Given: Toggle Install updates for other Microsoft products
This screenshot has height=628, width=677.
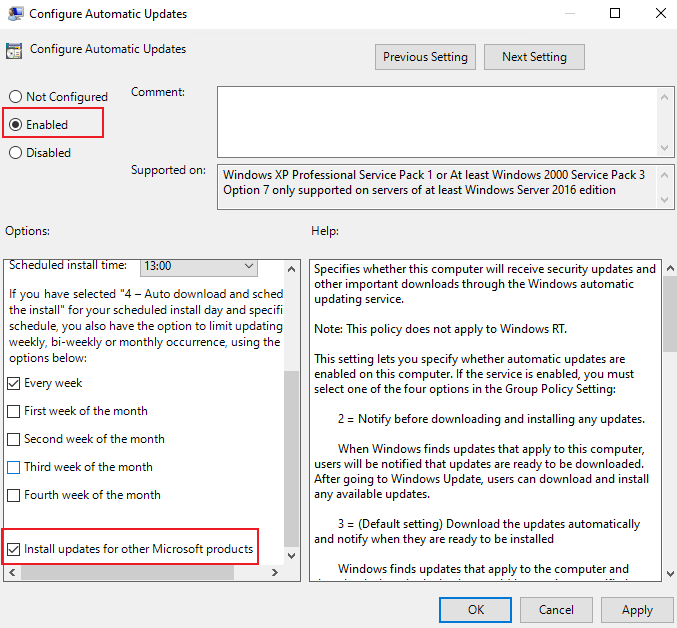Looking at the screenshot, I should tap(14, 549).
